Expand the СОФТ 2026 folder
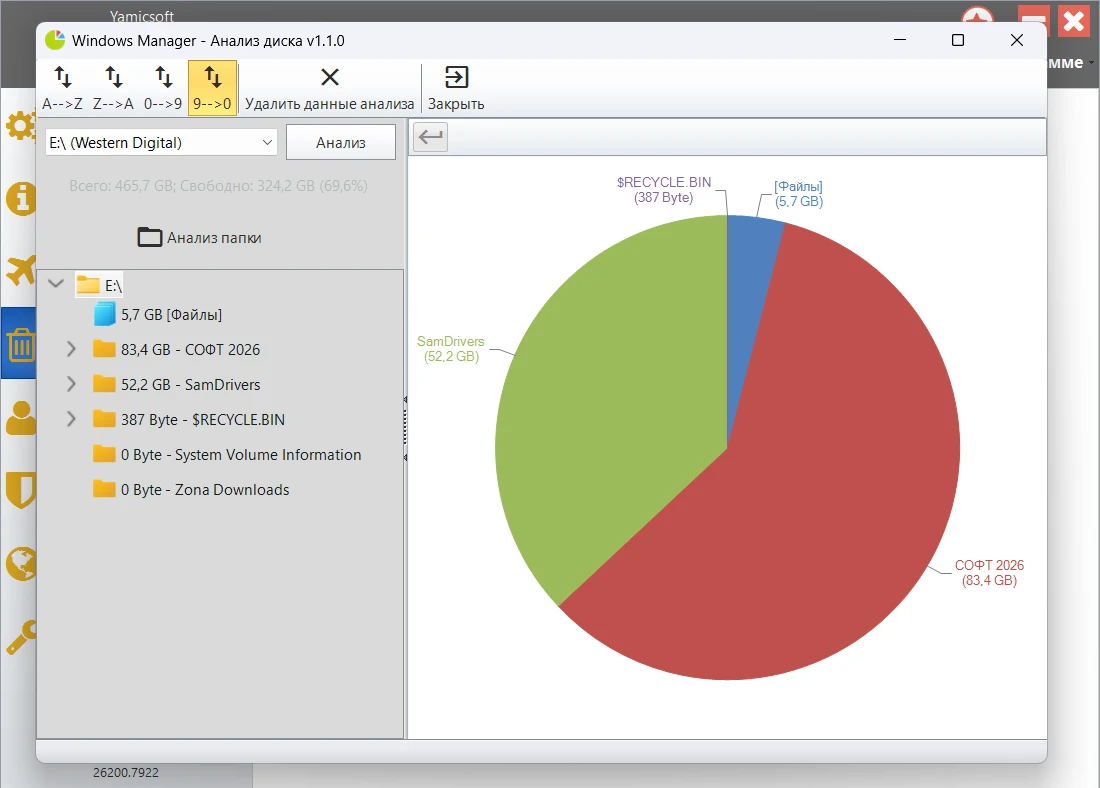The image size is (1100, 788). tap(71, 349)
